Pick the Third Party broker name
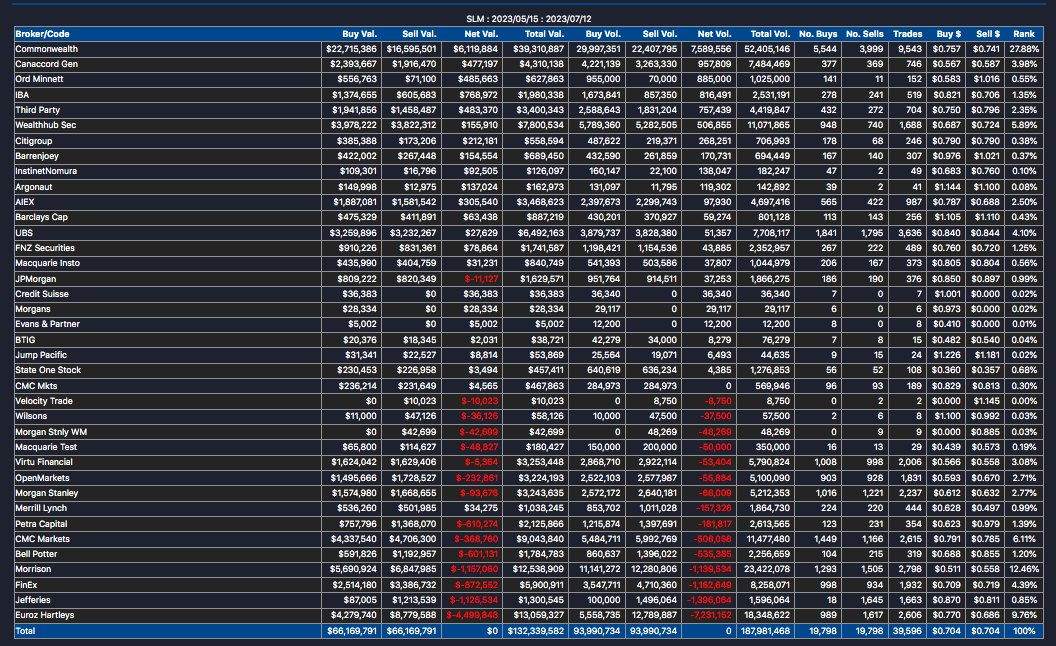1056x646 pixels. pos(38,110)
